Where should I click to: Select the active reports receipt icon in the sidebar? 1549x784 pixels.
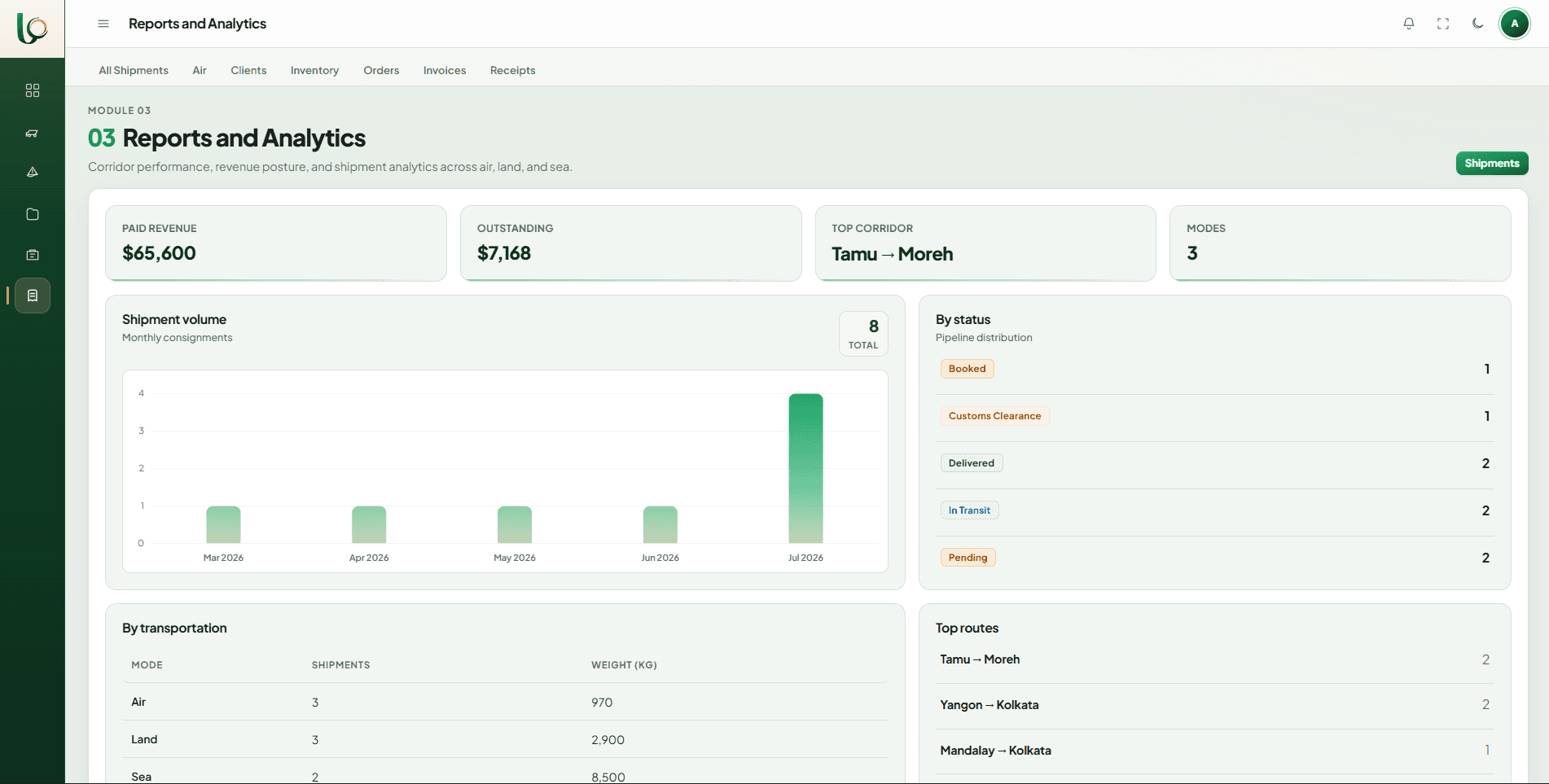33,296
